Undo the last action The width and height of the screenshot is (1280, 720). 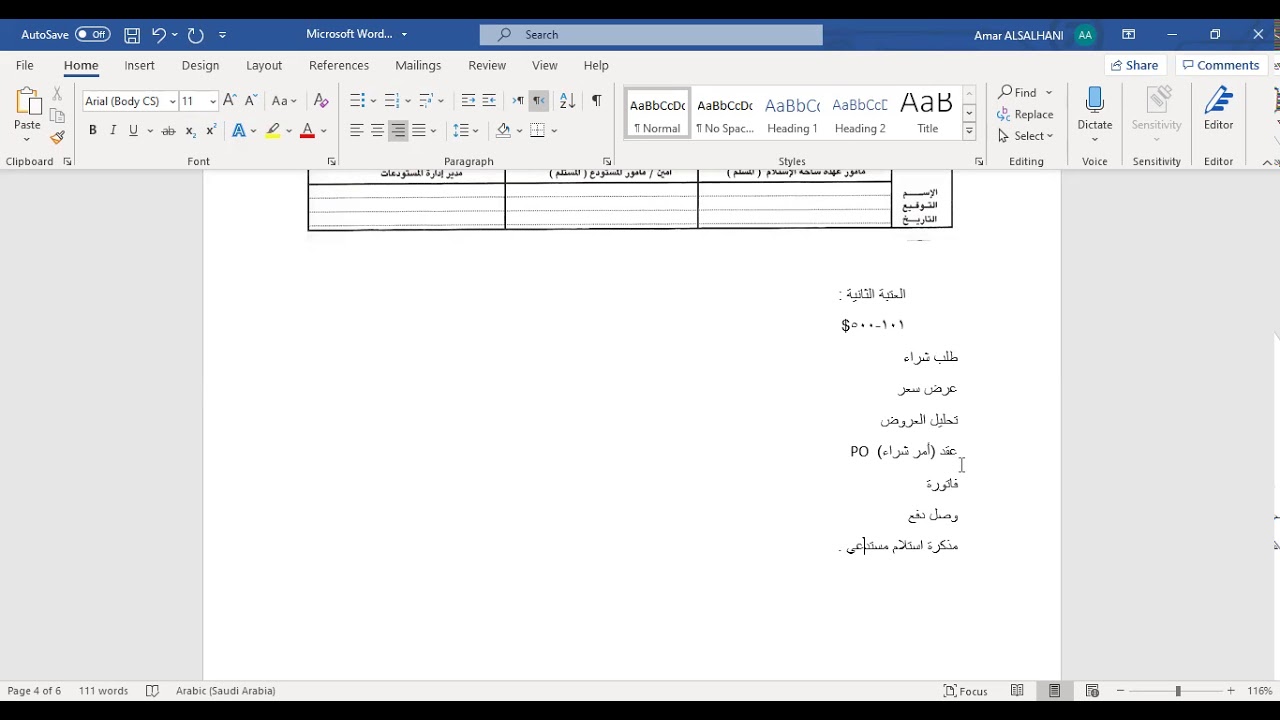point(158,35)
